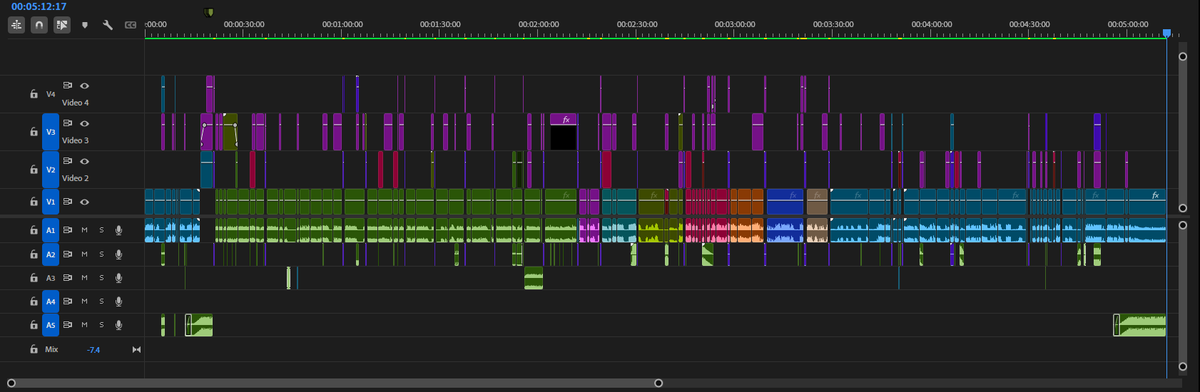This screenshot has height=392, width=1200.
Task: Select the black fx clip on V3
Action: 564,132
